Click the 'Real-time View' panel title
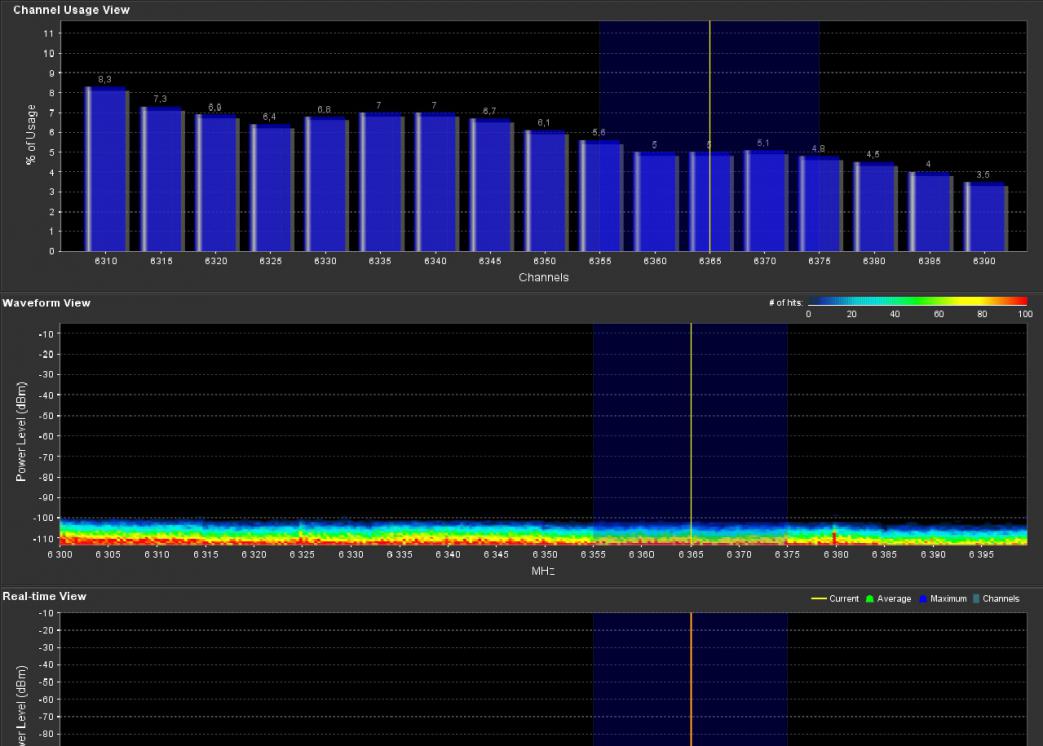The width and height of the screenshot is (1043, 746). tap(45, 596)
